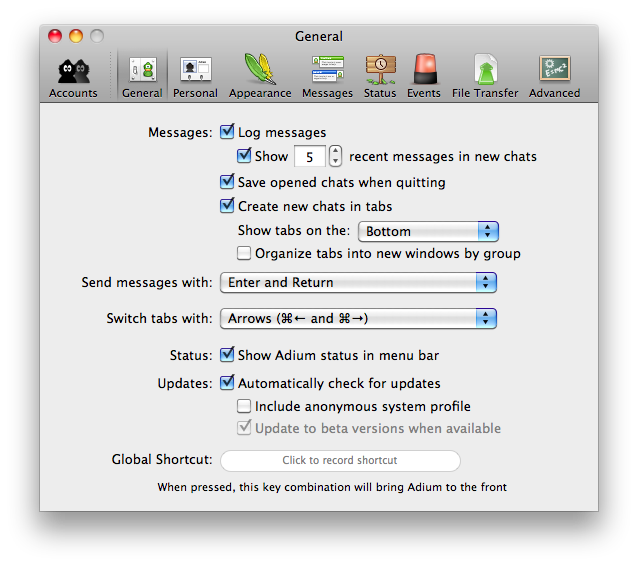Toggle the Log messages checkbox
638x566 pixels.
[x=227, y=132]
